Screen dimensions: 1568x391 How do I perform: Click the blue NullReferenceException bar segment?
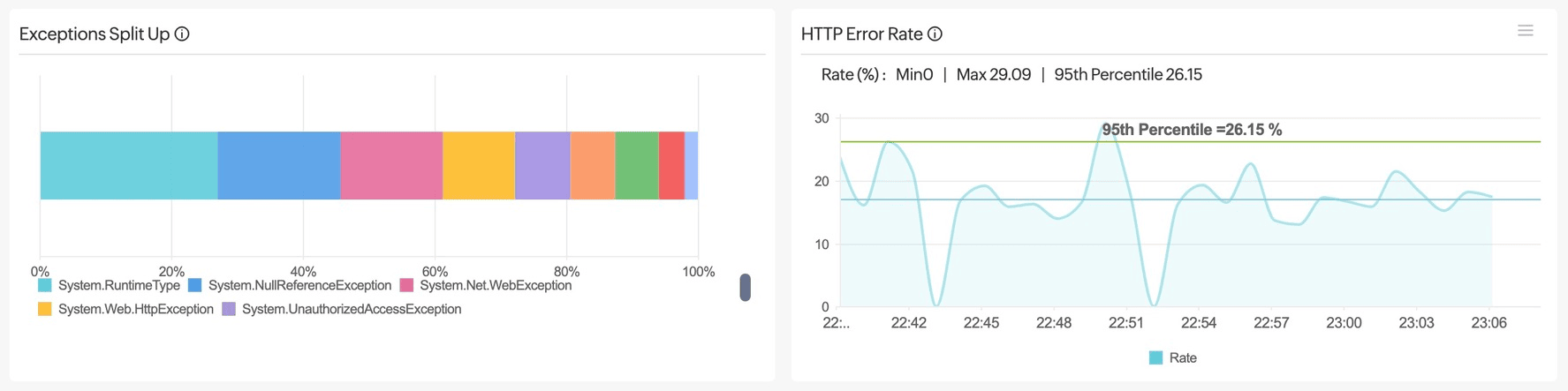(278, 166)
